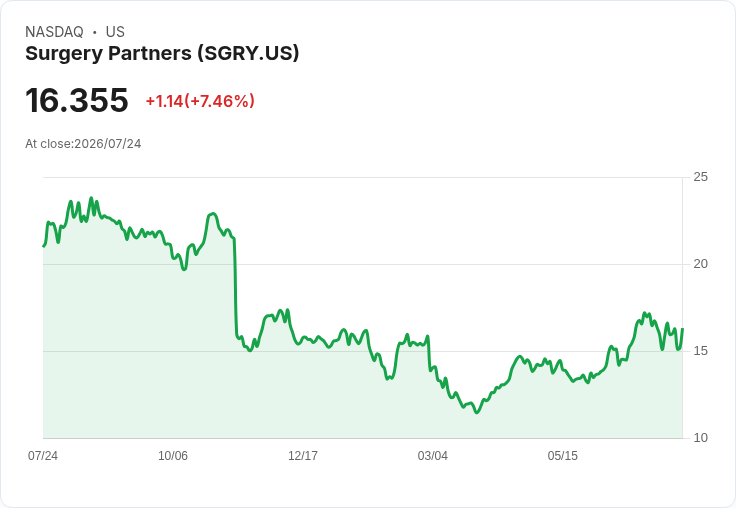
Task: Select the 10/06 x-axis date label
Action: (x=173, y=455)
